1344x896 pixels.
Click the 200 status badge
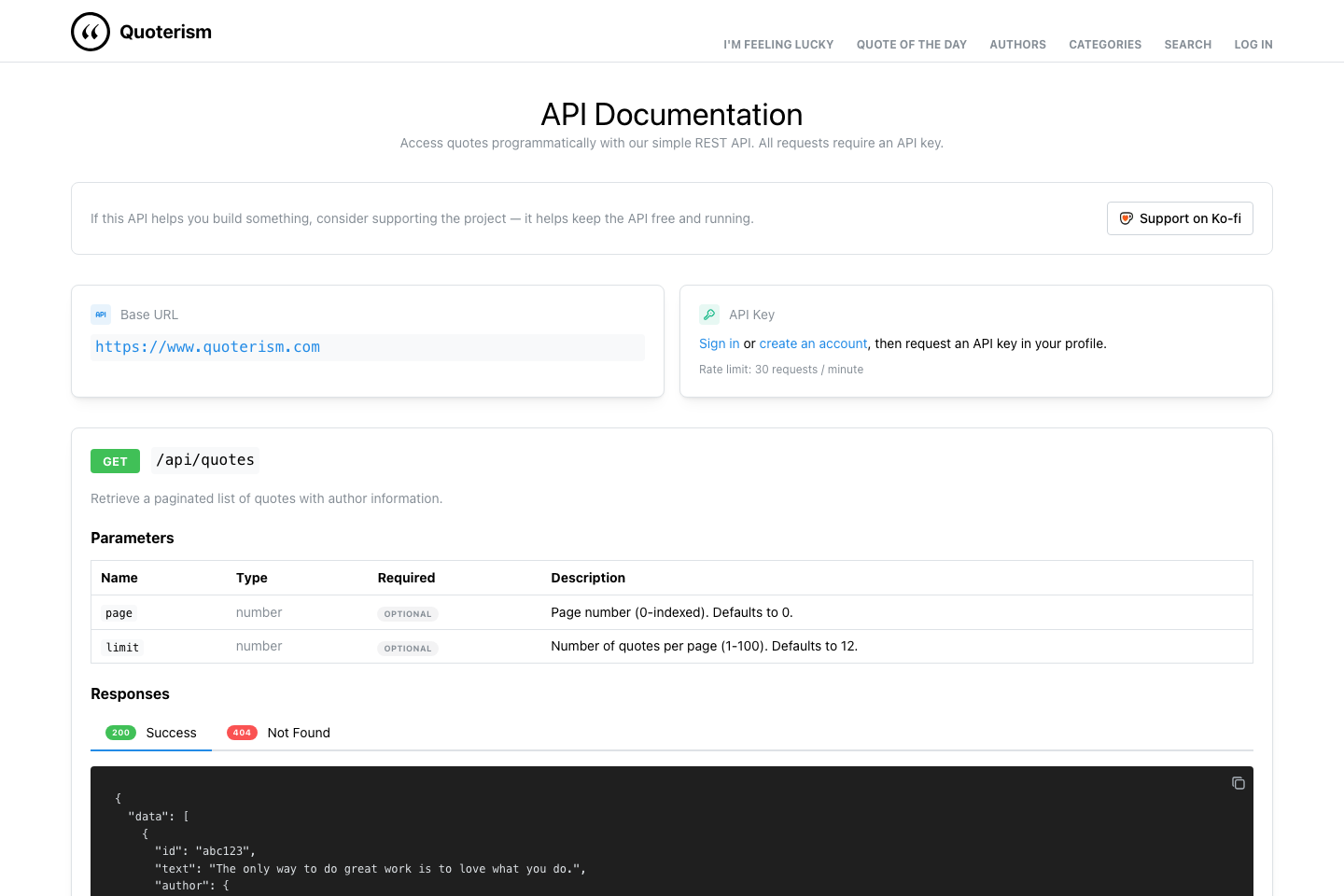120,733
